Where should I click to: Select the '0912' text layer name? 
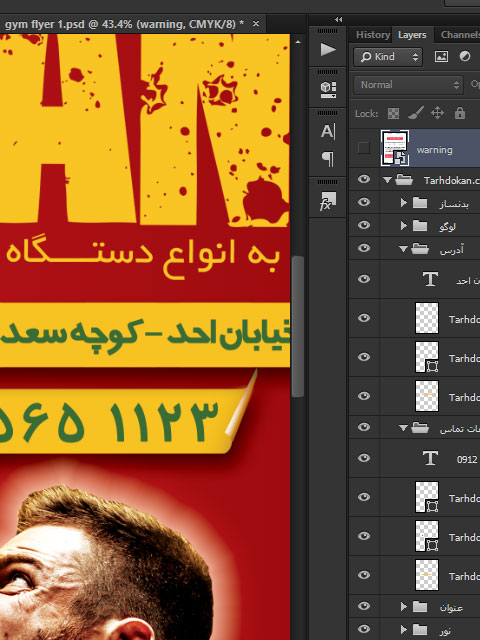pos(467,459)
